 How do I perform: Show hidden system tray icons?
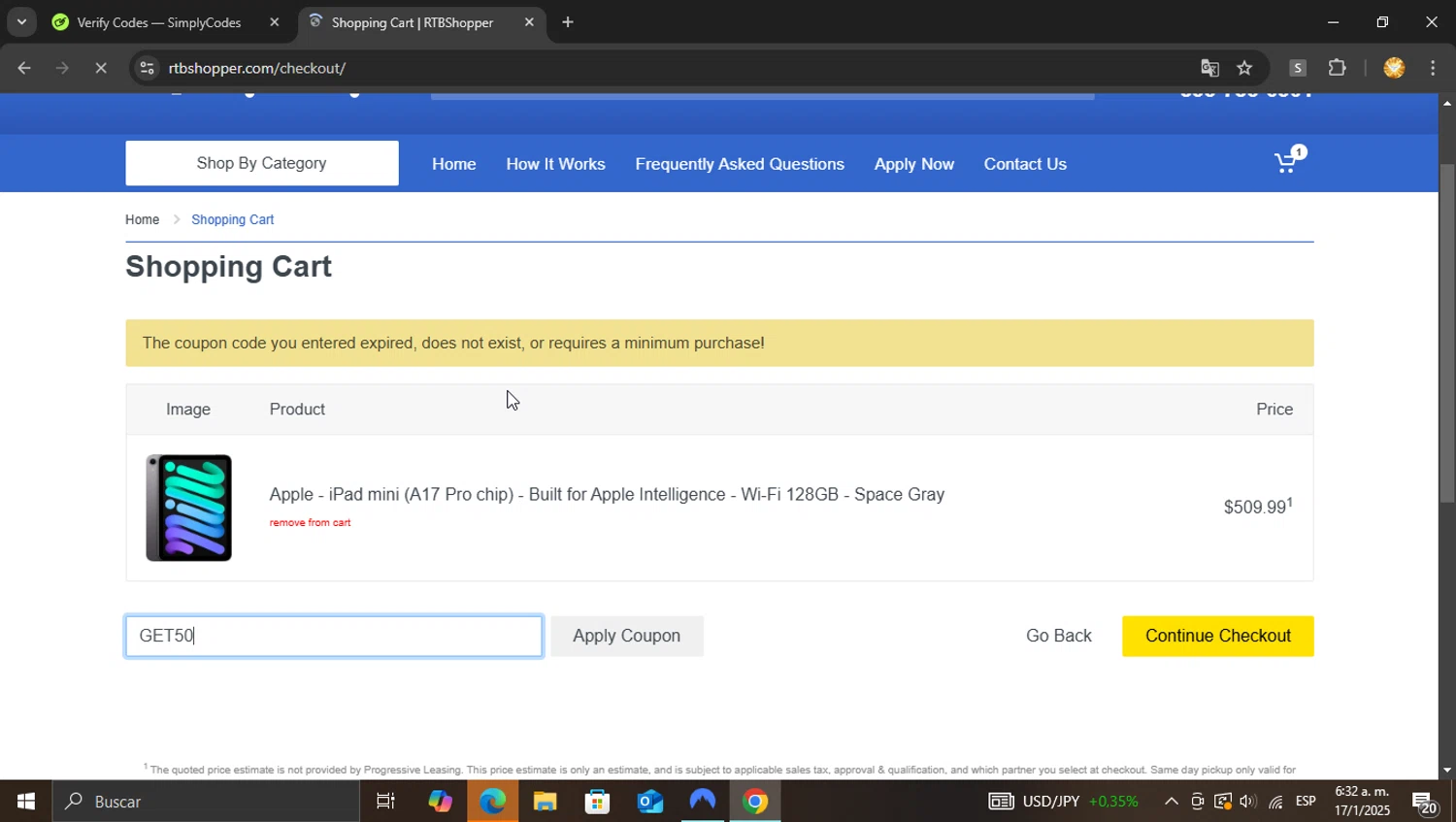click(x=1171, y=802)
